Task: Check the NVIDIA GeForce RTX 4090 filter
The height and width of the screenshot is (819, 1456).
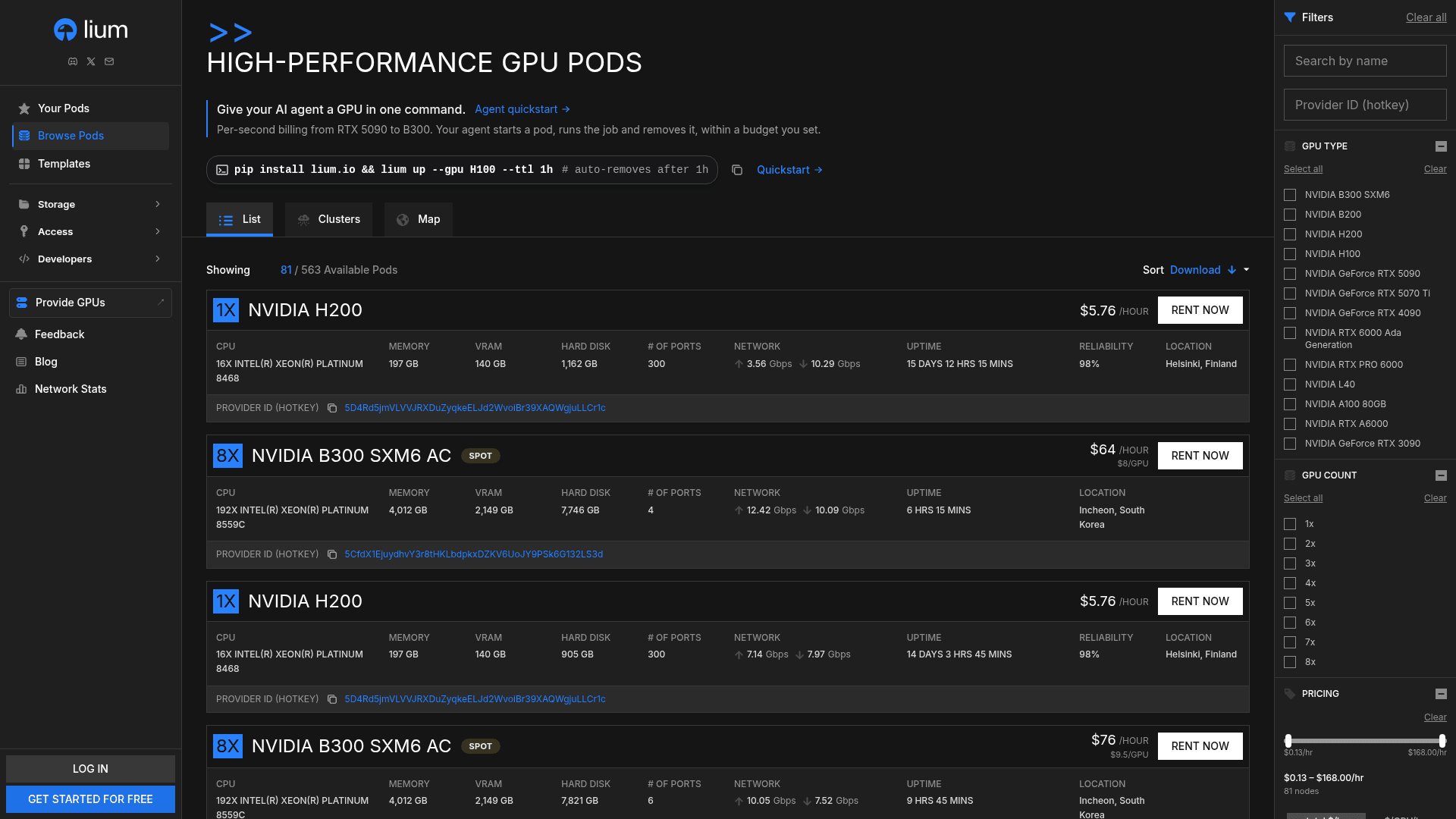Action: (1290, 313)
